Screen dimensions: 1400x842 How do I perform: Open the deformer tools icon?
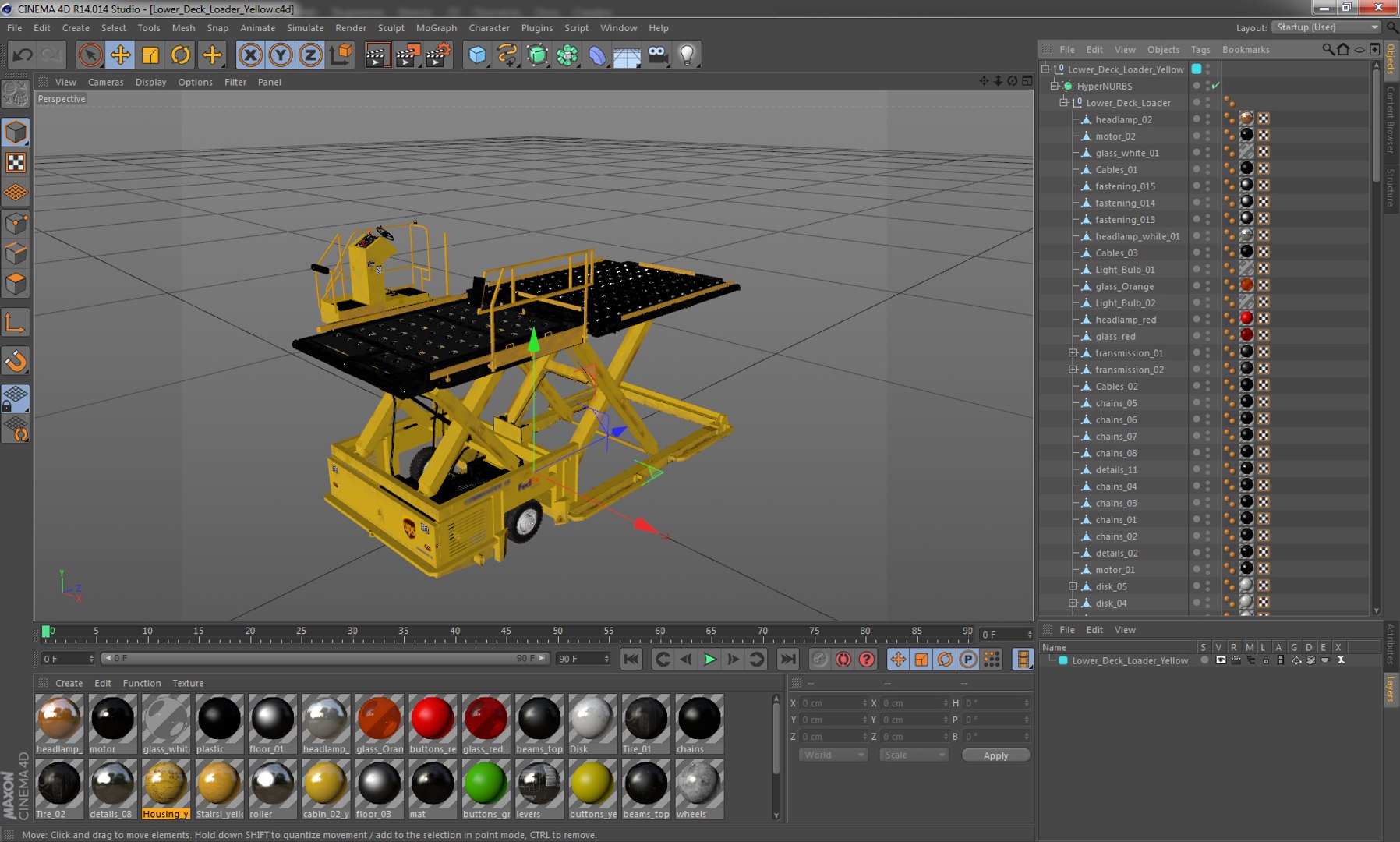pyautogui.click(x=597, y=55)
